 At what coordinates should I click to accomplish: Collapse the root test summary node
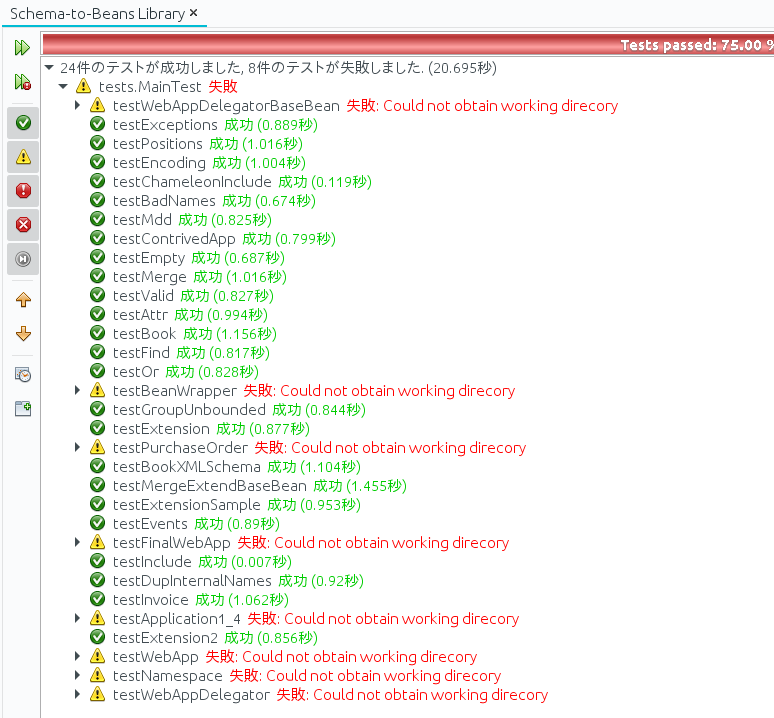point(49,67)
